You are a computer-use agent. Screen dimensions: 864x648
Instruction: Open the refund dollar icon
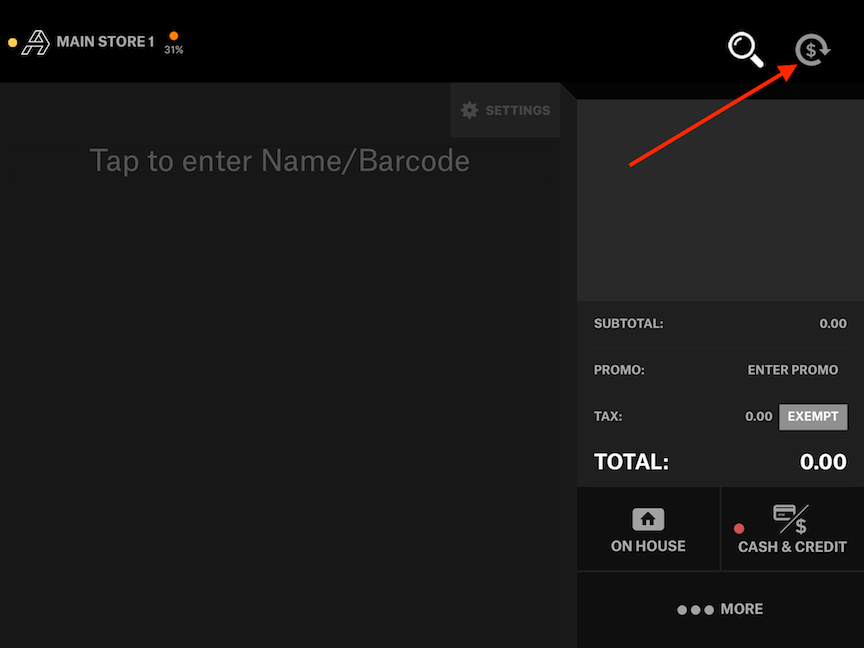(x=812, y=50)
